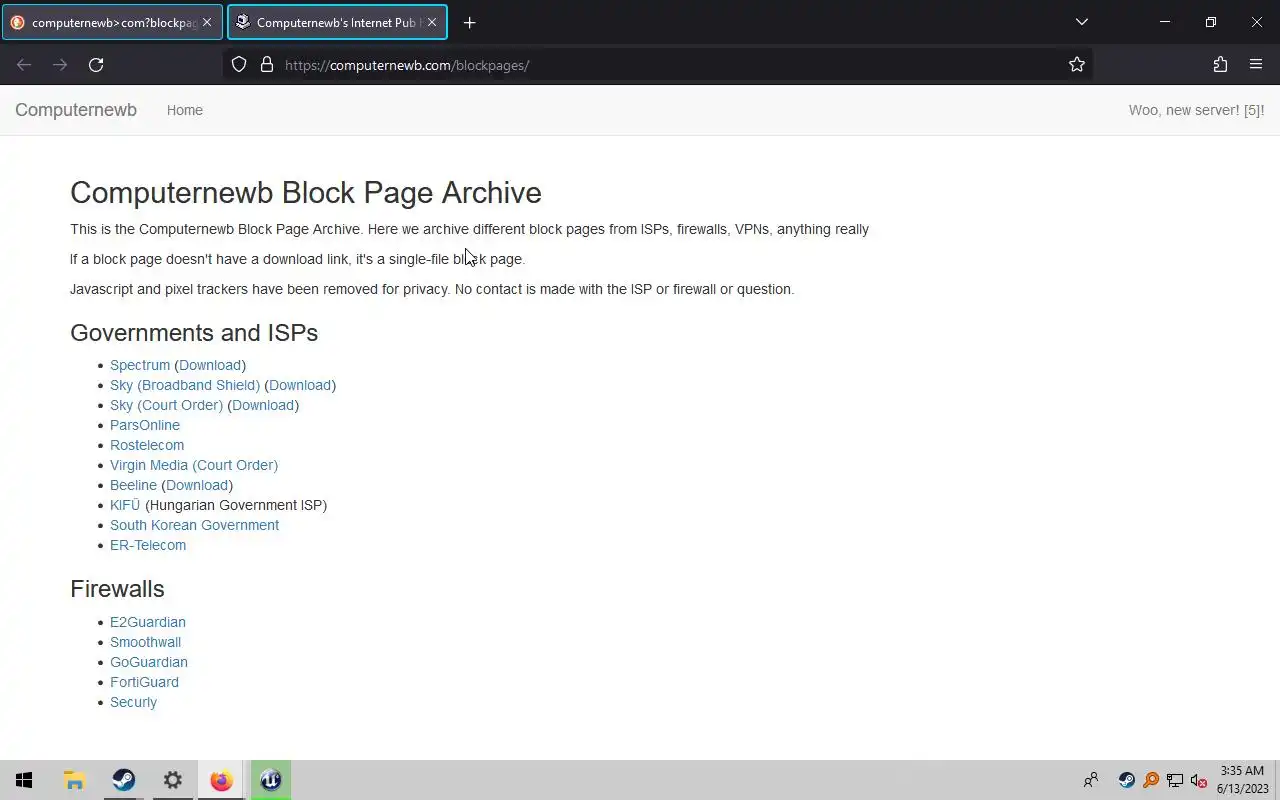Open the Rostelecom block page
1280x800 pixels.
147,445
